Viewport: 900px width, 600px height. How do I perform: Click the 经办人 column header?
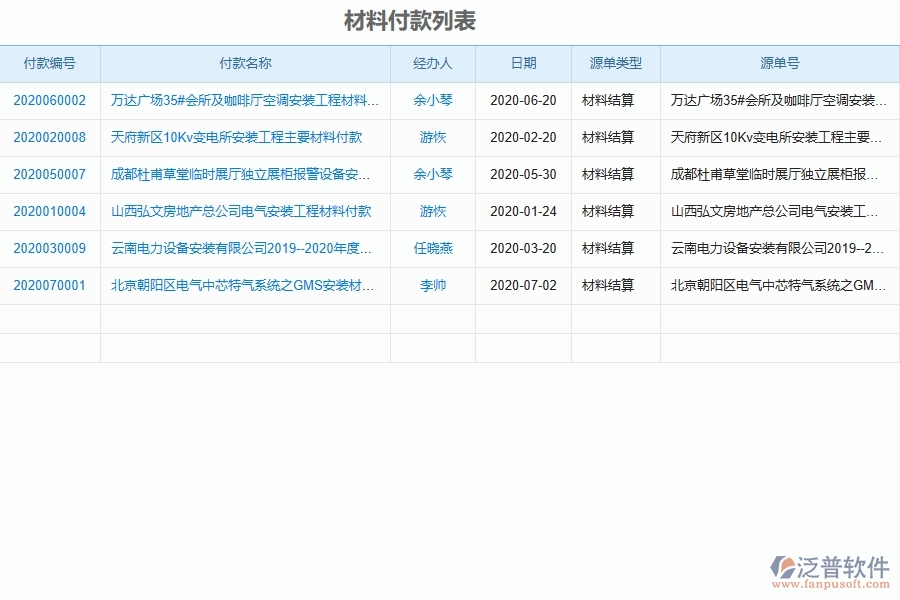coord(432,64)
